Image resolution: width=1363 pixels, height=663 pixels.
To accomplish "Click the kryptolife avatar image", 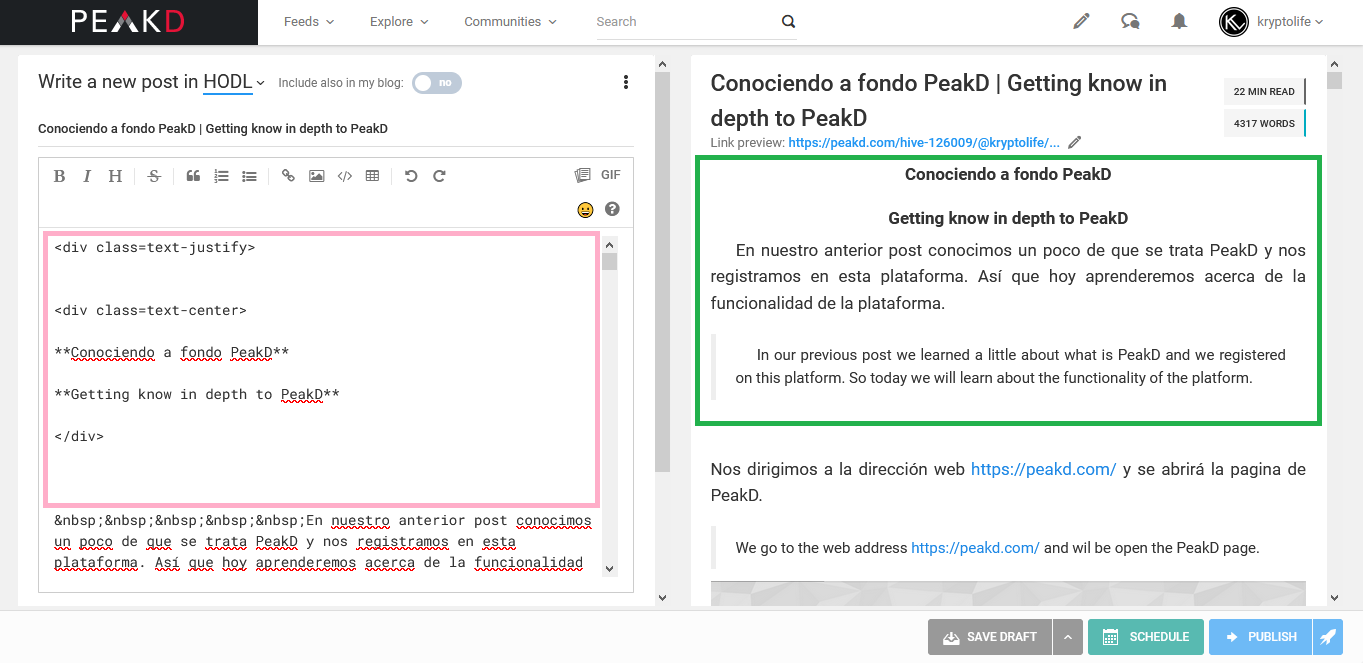I will 1234,21.
